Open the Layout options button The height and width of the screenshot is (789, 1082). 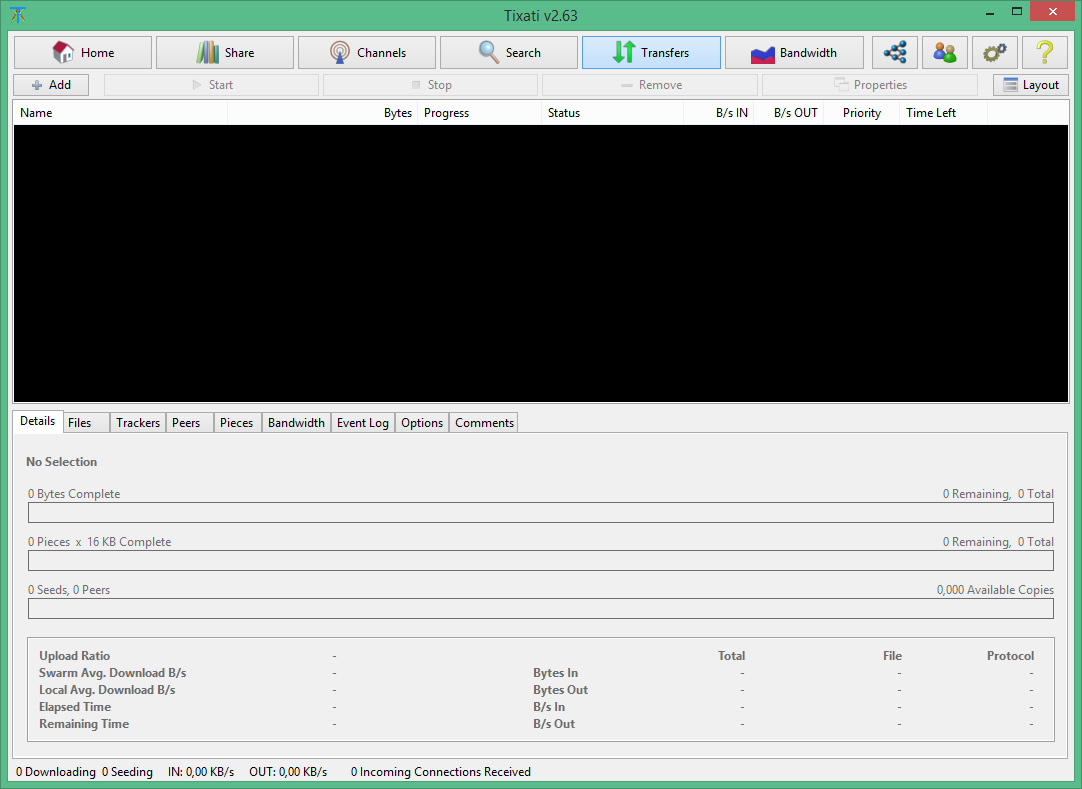[x=1031, y=85]
